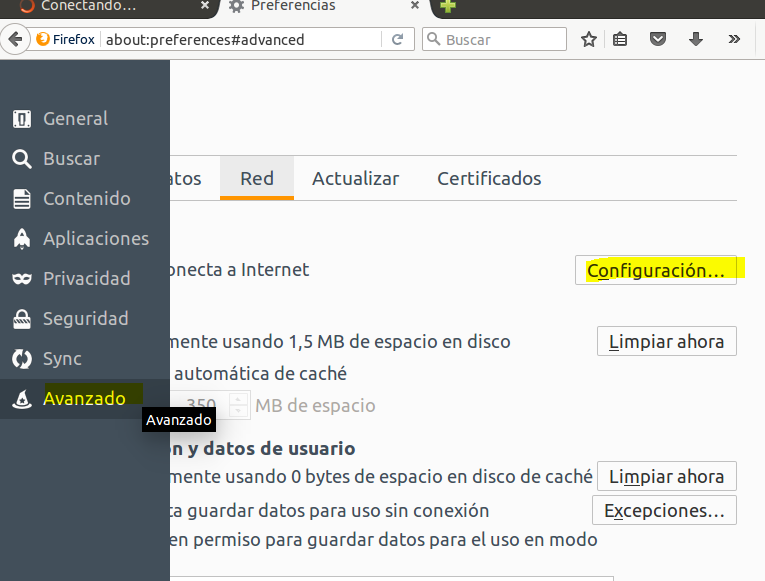Open a new tab with the plus icon
The image size is (765, 581).
pyautogui.click(x=447, y=6)
